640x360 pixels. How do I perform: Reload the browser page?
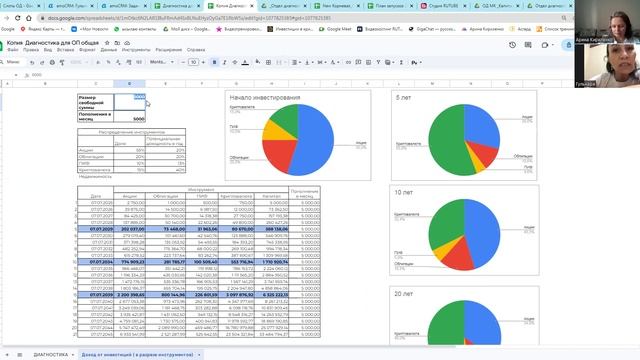coord(18,18)
